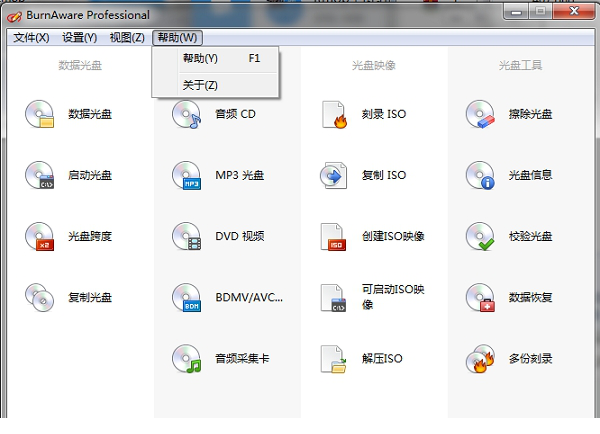The width and height of the screenshot is (600, 434).
Task: Click the 解压ISO label
Action: 382,359
